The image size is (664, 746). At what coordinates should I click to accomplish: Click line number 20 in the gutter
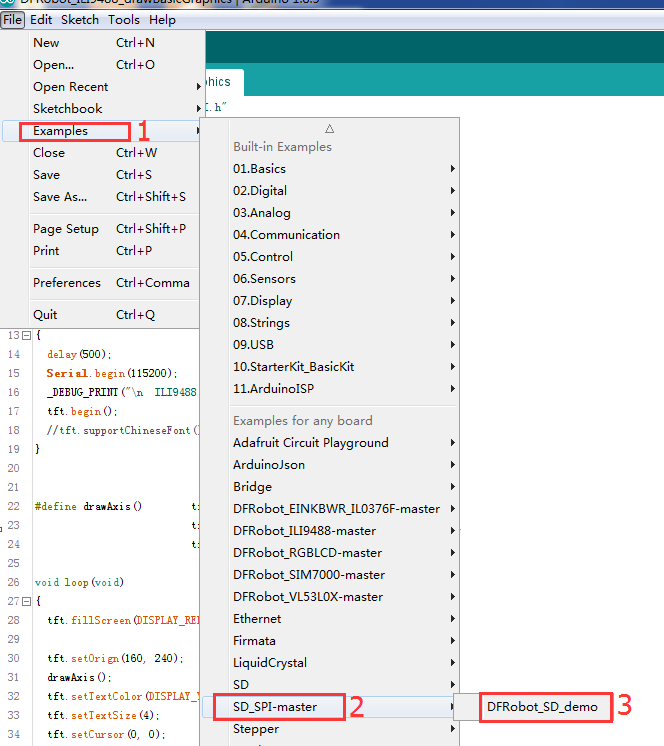tap(13, 468)
